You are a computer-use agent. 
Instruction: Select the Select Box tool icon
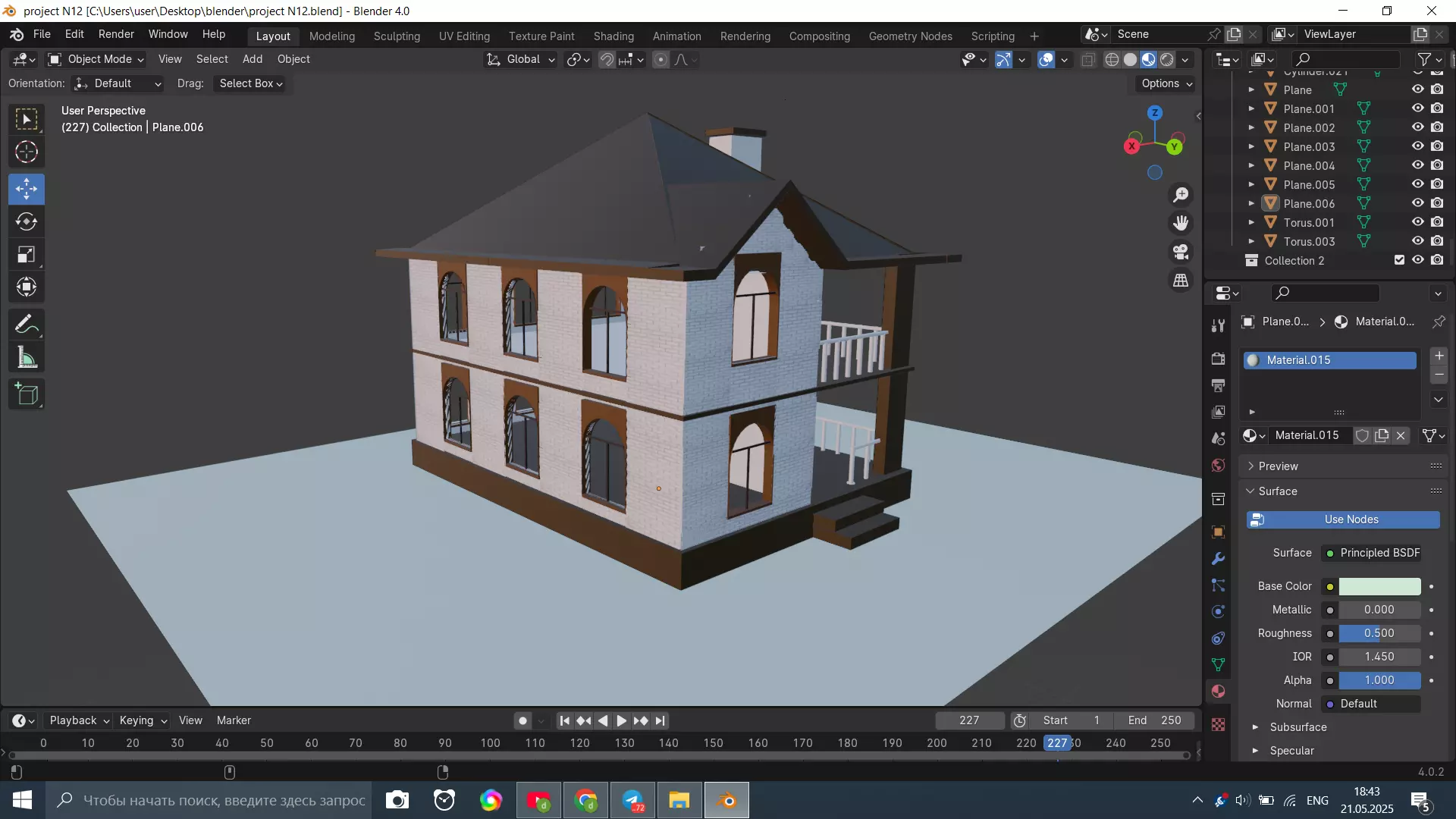click(x=27, y=120)
